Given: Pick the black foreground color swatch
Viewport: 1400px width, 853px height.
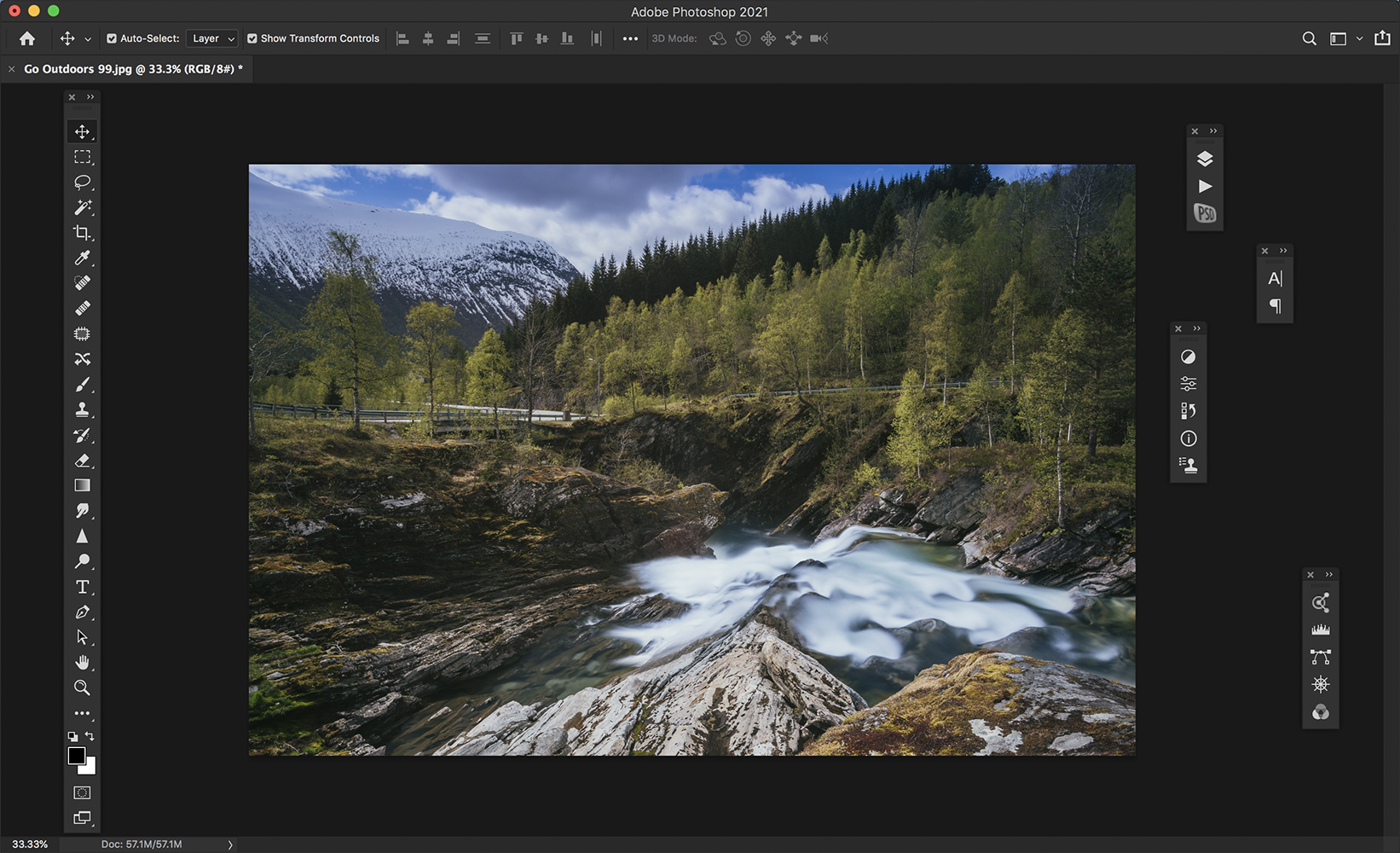Looking at the screenshot, I should (75, 755).
